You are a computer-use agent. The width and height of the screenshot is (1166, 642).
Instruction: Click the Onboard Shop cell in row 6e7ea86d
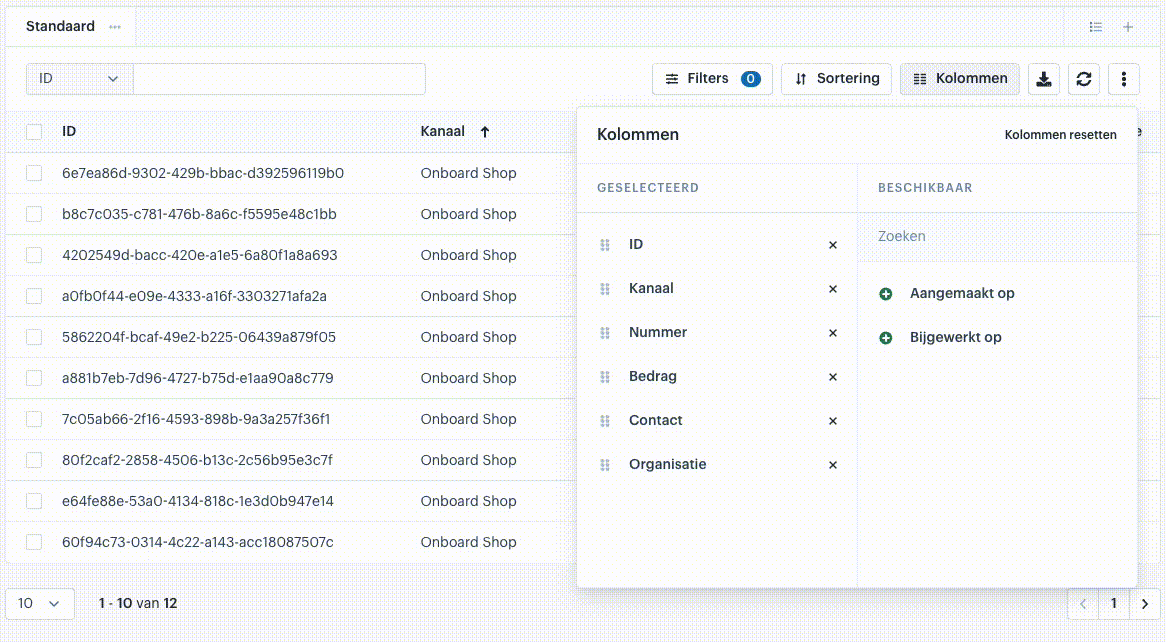(468, 173)
